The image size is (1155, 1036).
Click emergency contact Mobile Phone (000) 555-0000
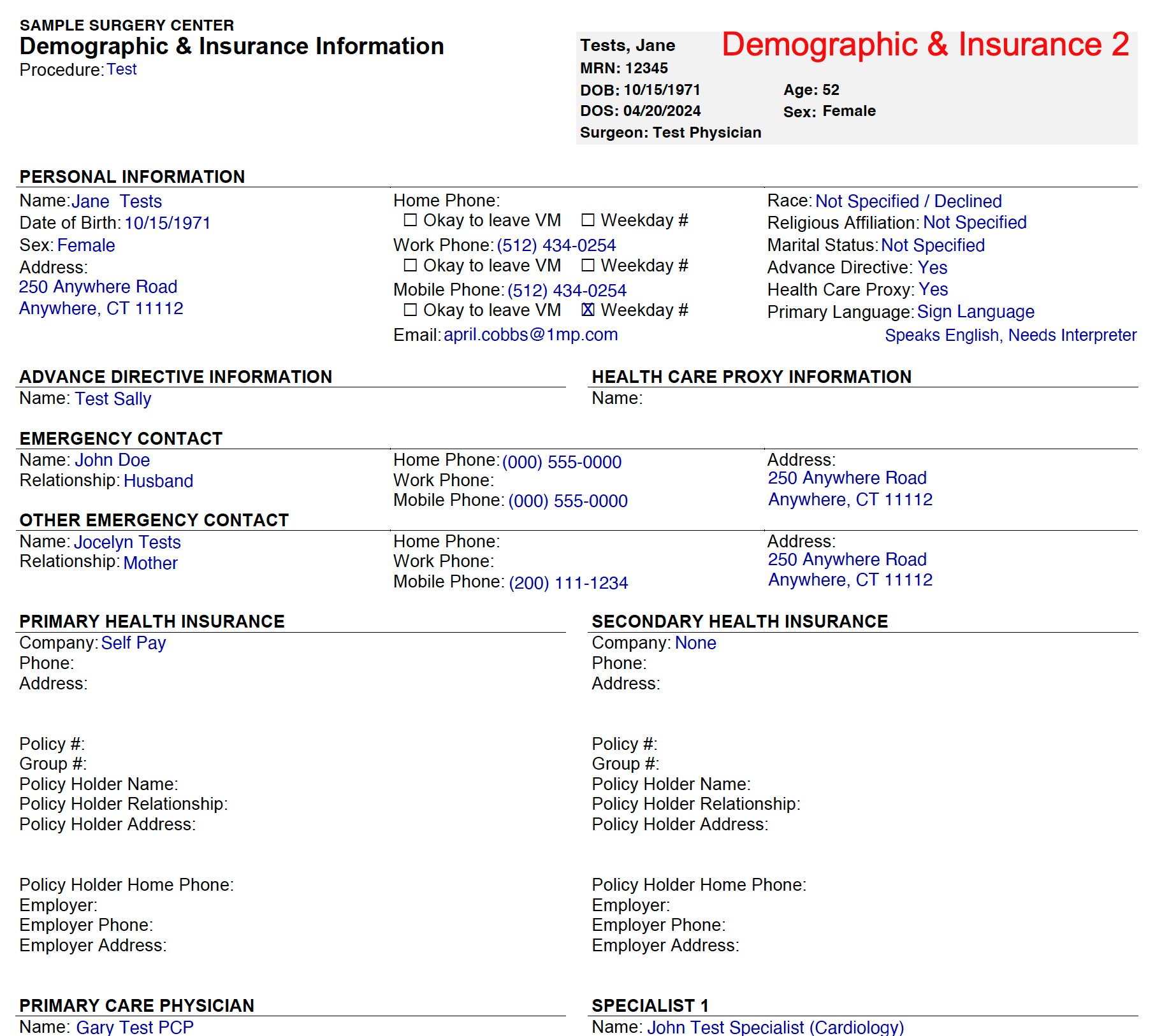[x=568, y=501]
